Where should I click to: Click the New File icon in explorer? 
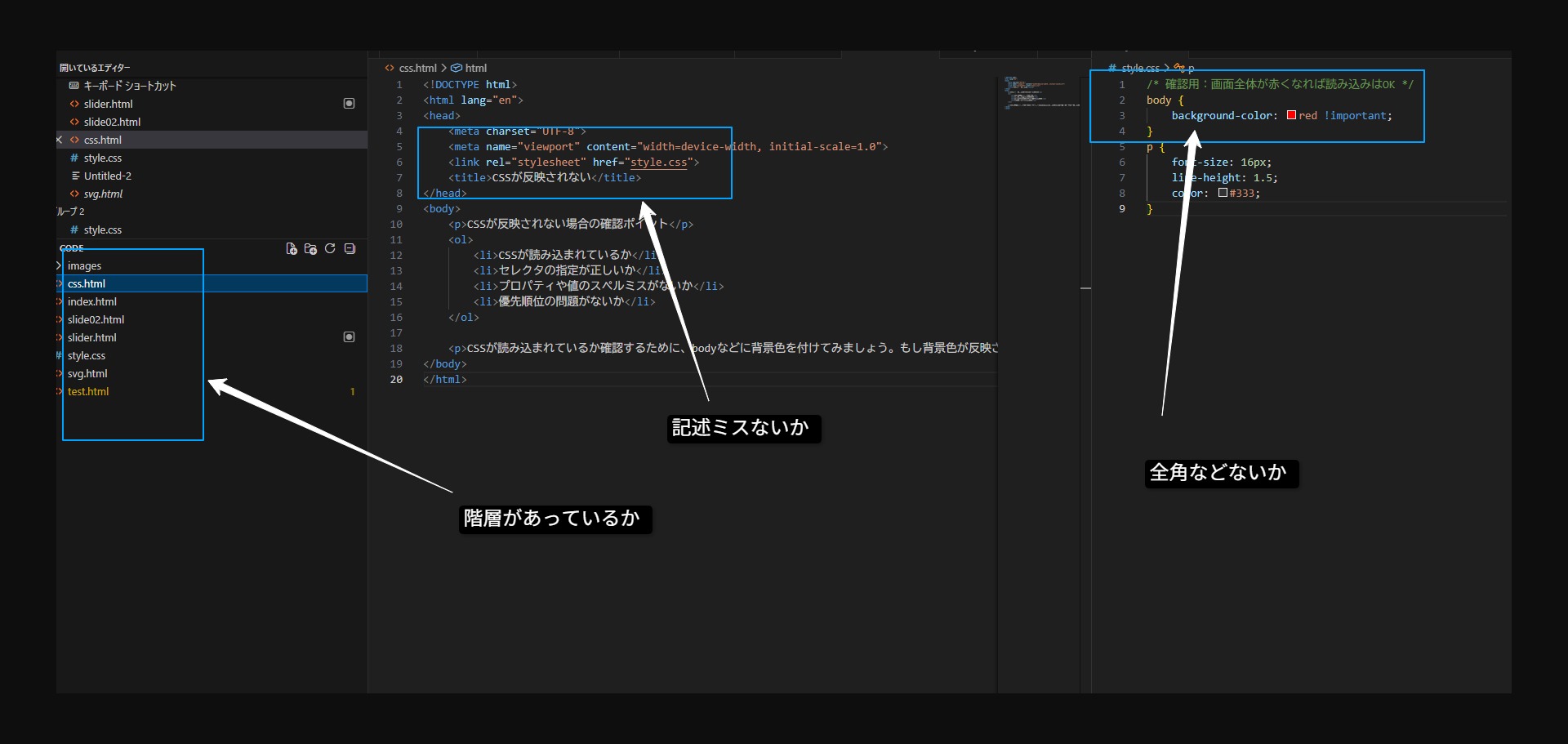(x=292, y=249)
